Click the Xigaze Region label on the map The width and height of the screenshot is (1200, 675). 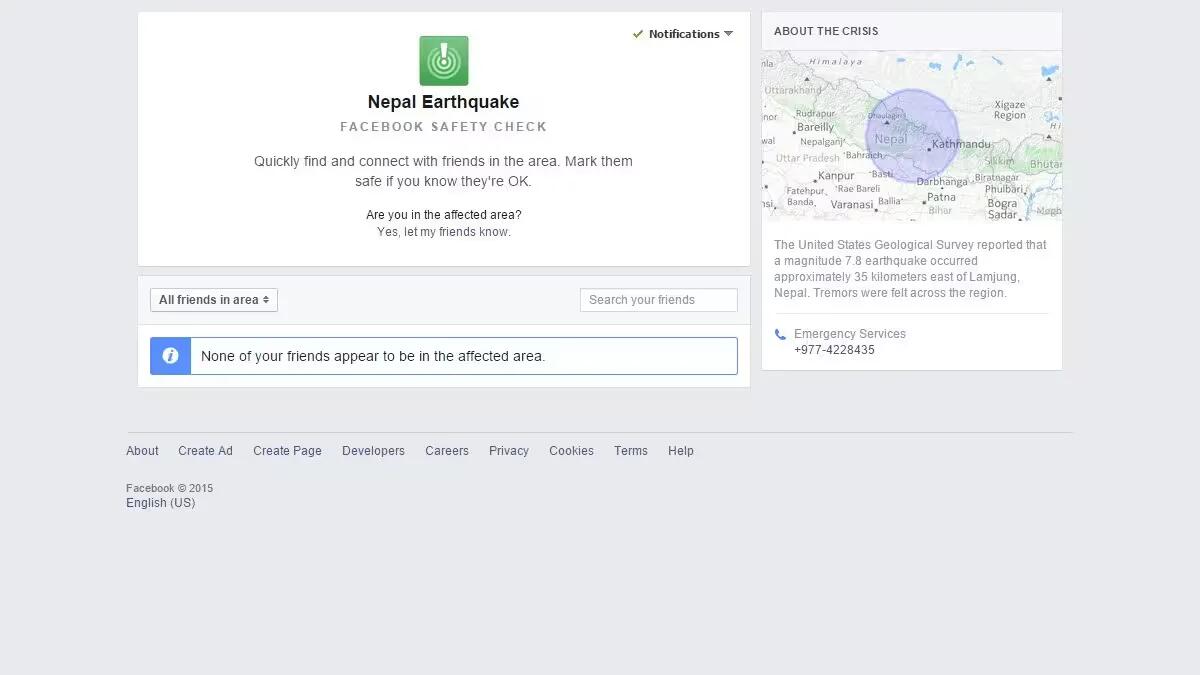point(1010,110)
